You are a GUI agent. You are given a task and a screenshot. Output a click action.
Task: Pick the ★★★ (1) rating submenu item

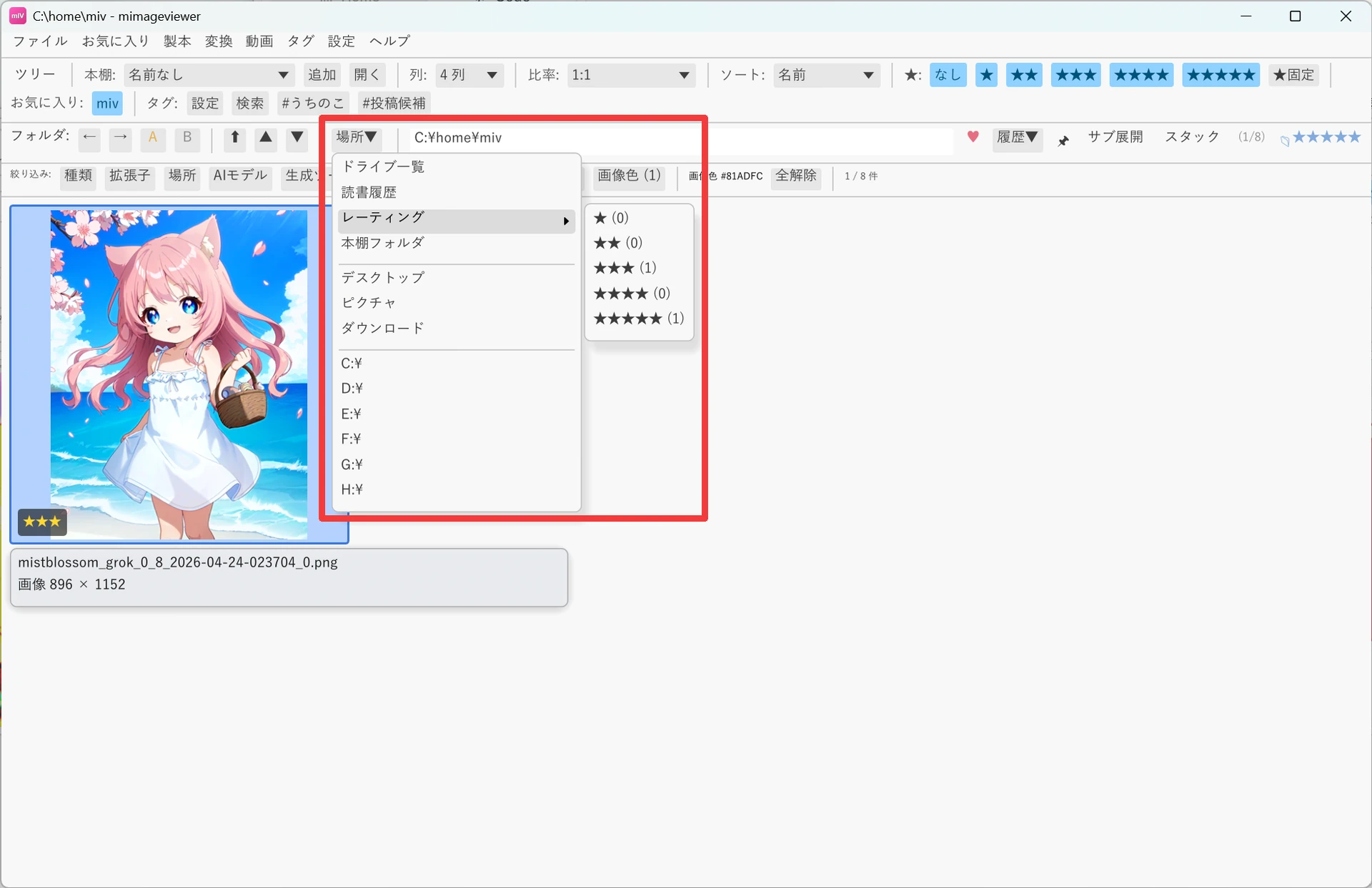(x=639, y=268)
